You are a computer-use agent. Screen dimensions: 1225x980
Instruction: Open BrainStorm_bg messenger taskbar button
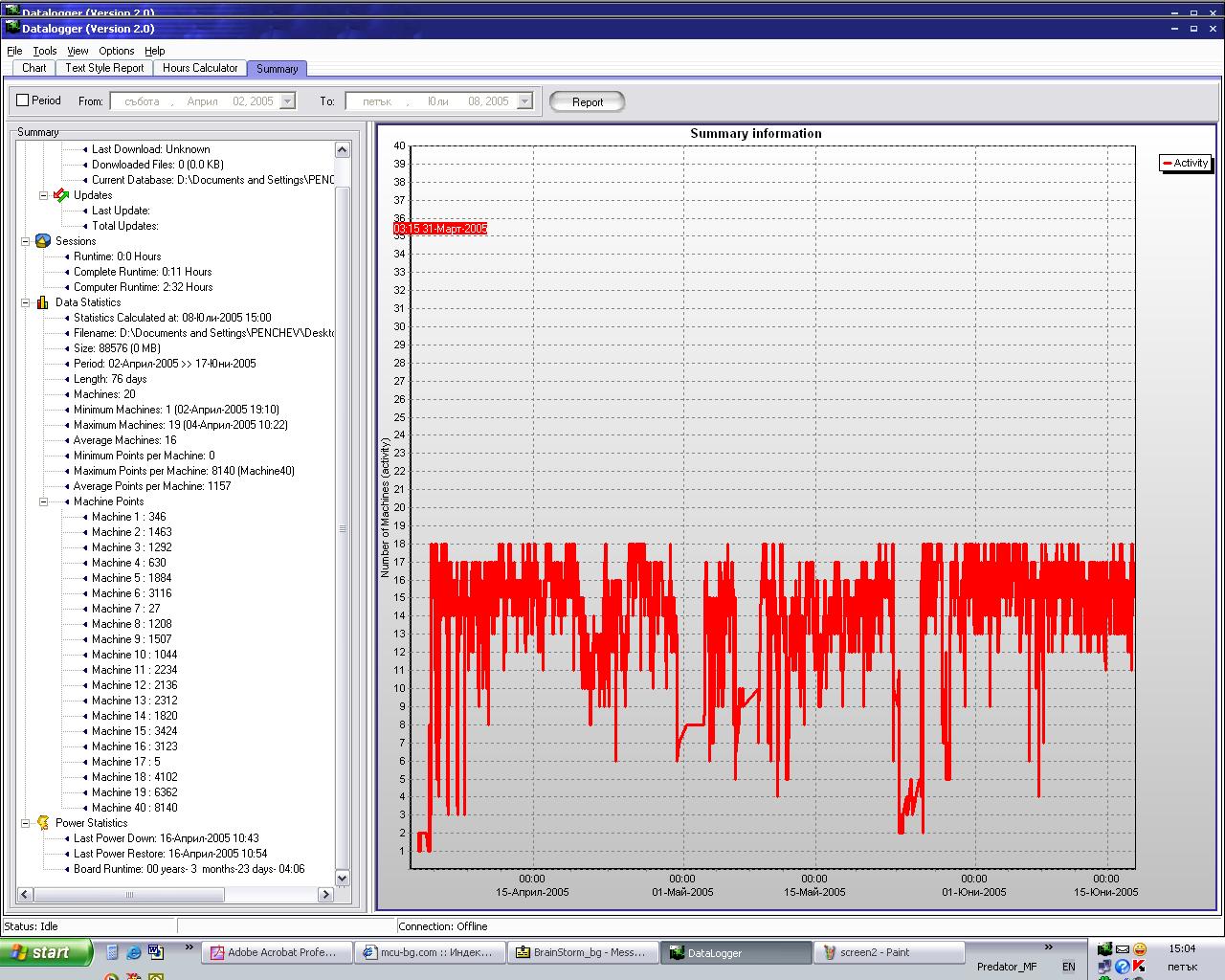(583, 952)
